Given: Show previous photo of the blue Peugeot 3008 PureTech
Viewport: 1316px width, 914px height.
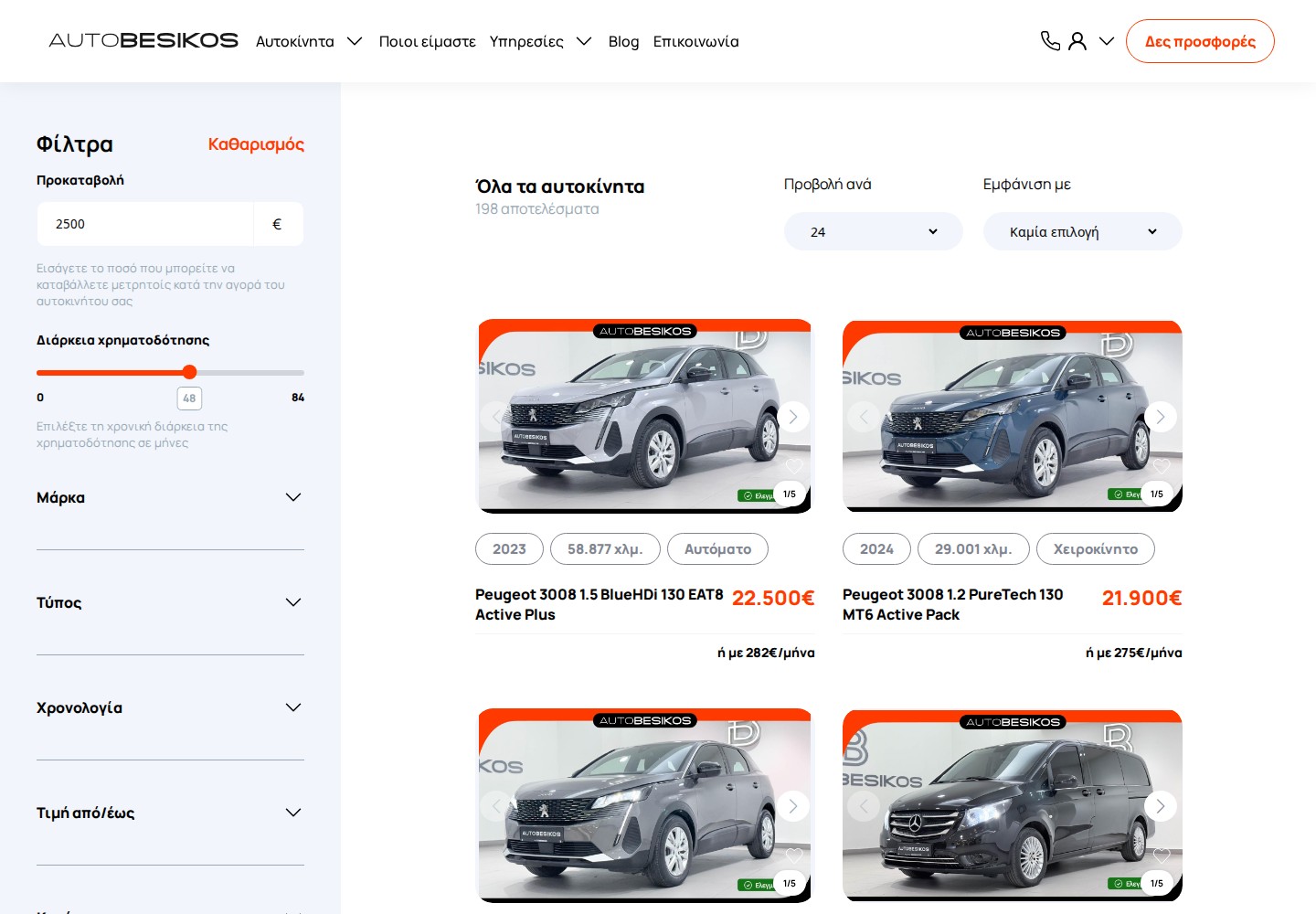Looking at the screenshot, I should [864, 417].
